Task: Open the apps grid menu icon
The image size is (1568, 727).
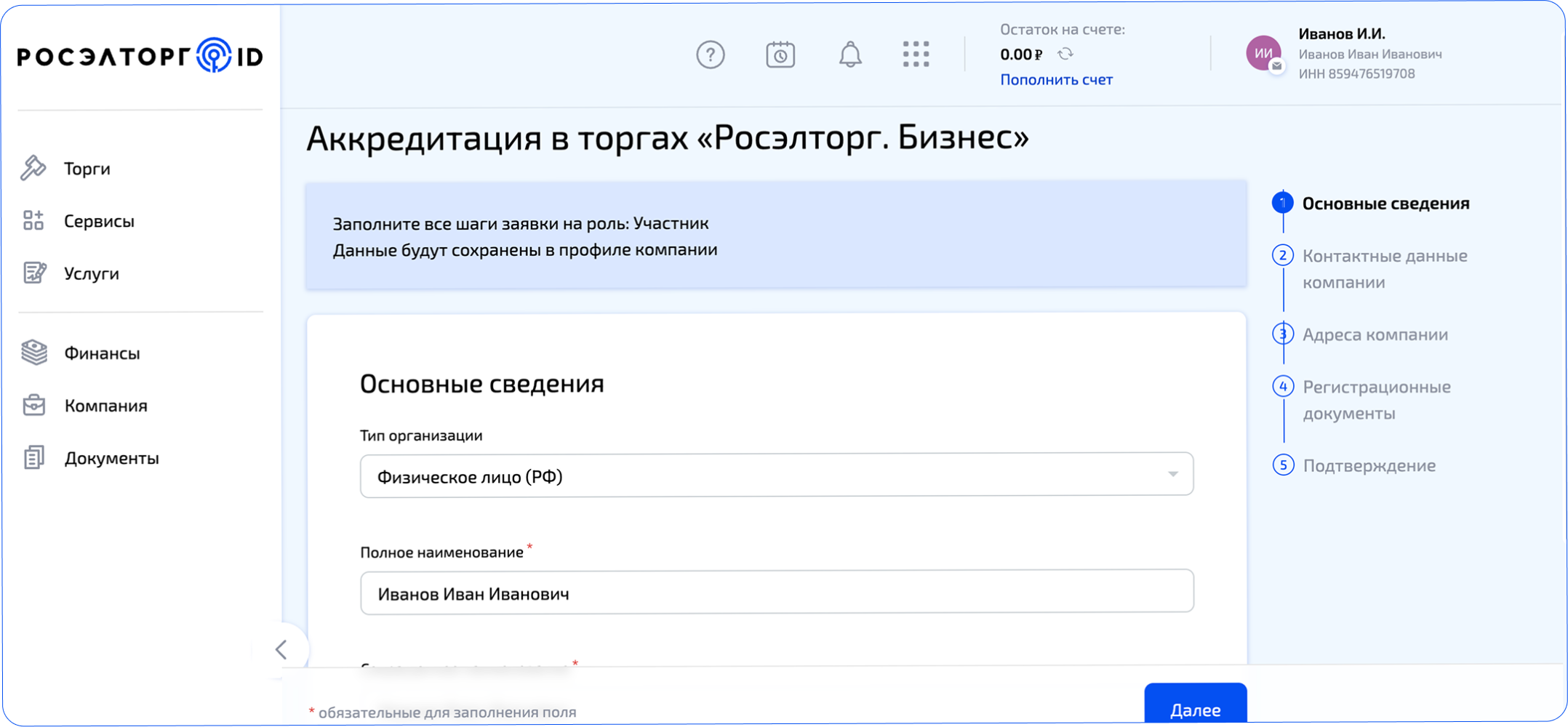Action: pyautogui.click(x=916, y=55)
